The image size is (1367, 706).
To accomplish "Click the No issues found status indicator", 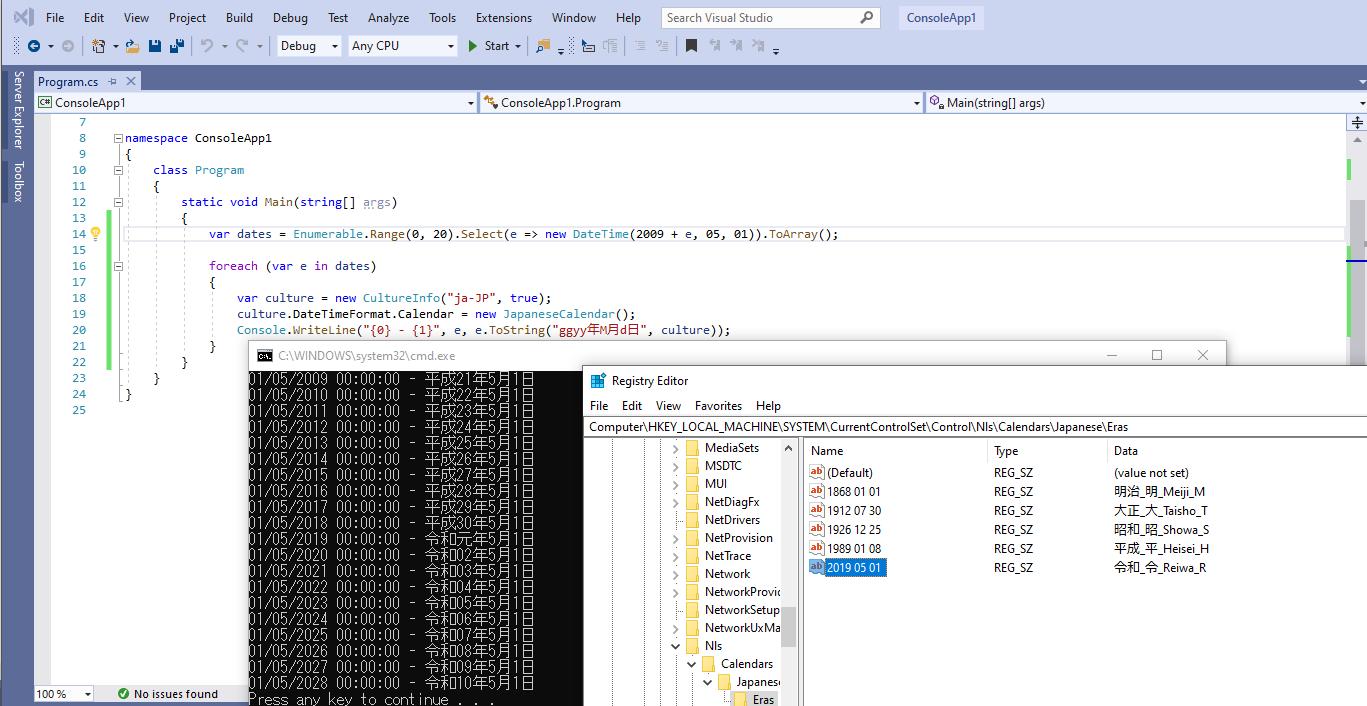I will pyautogui.click(x=167, y=694).
